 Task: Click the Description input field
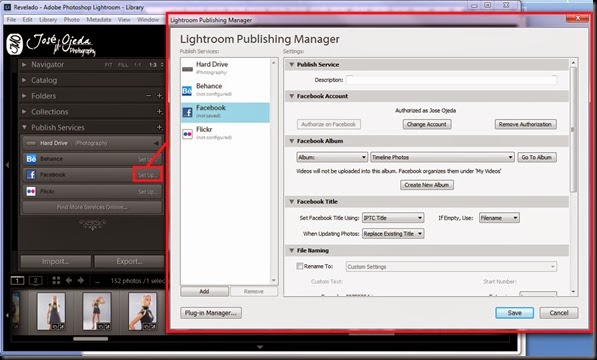tap(451, 80)
